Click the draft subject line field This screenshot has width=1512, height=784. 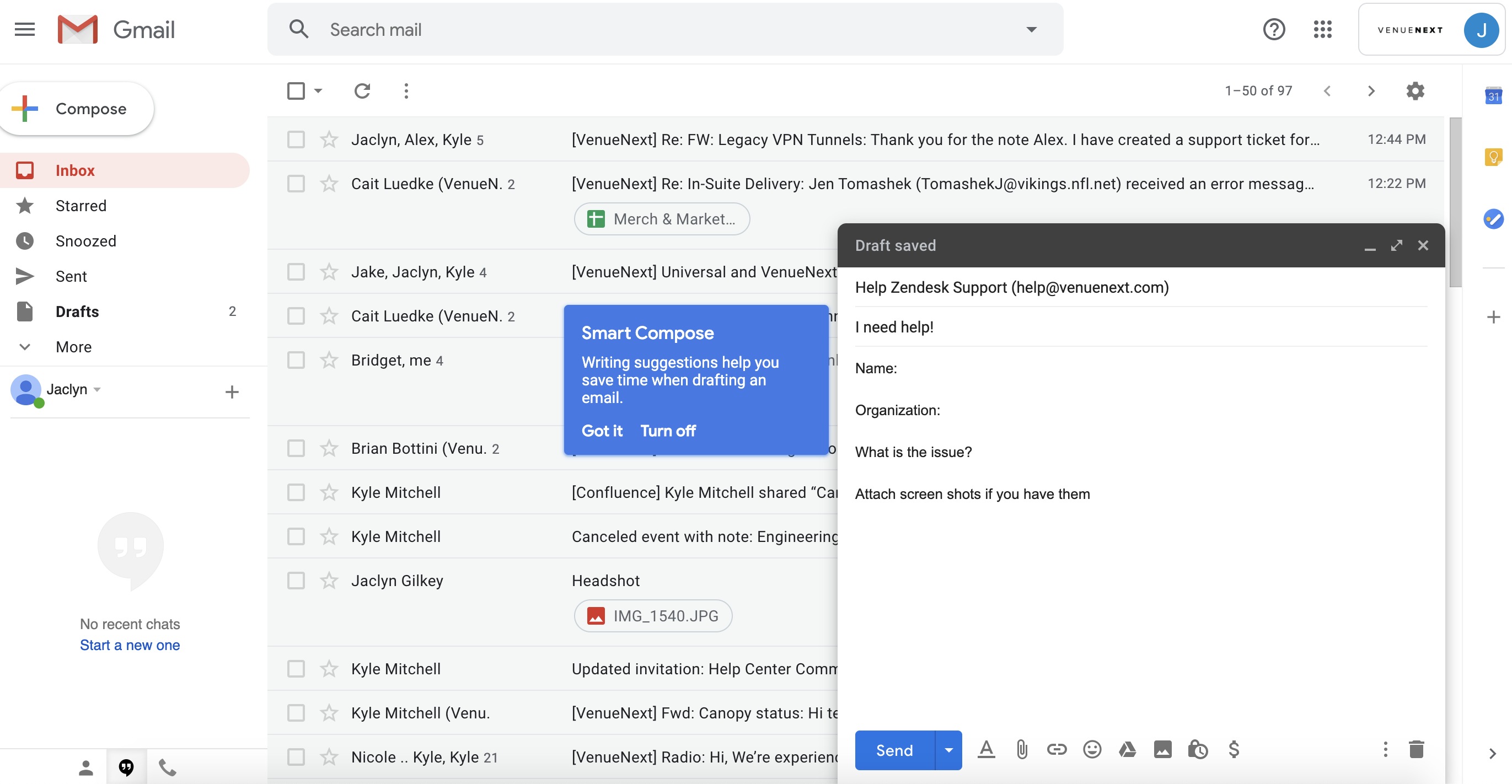point(1140,327)
